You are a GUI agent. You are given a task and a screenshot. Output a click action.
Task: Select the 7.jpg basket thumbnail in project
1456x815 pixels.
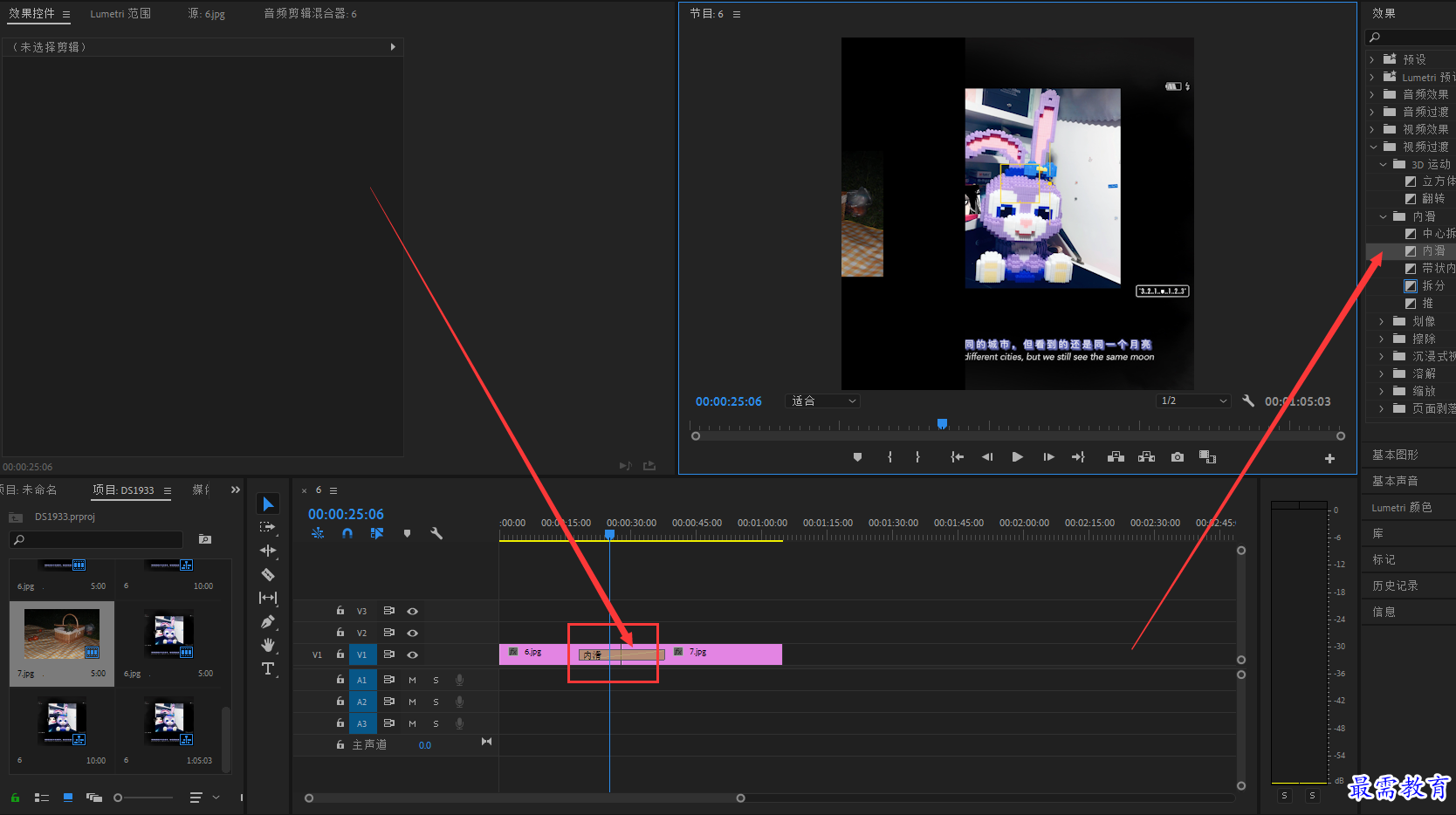coord(61,634)
